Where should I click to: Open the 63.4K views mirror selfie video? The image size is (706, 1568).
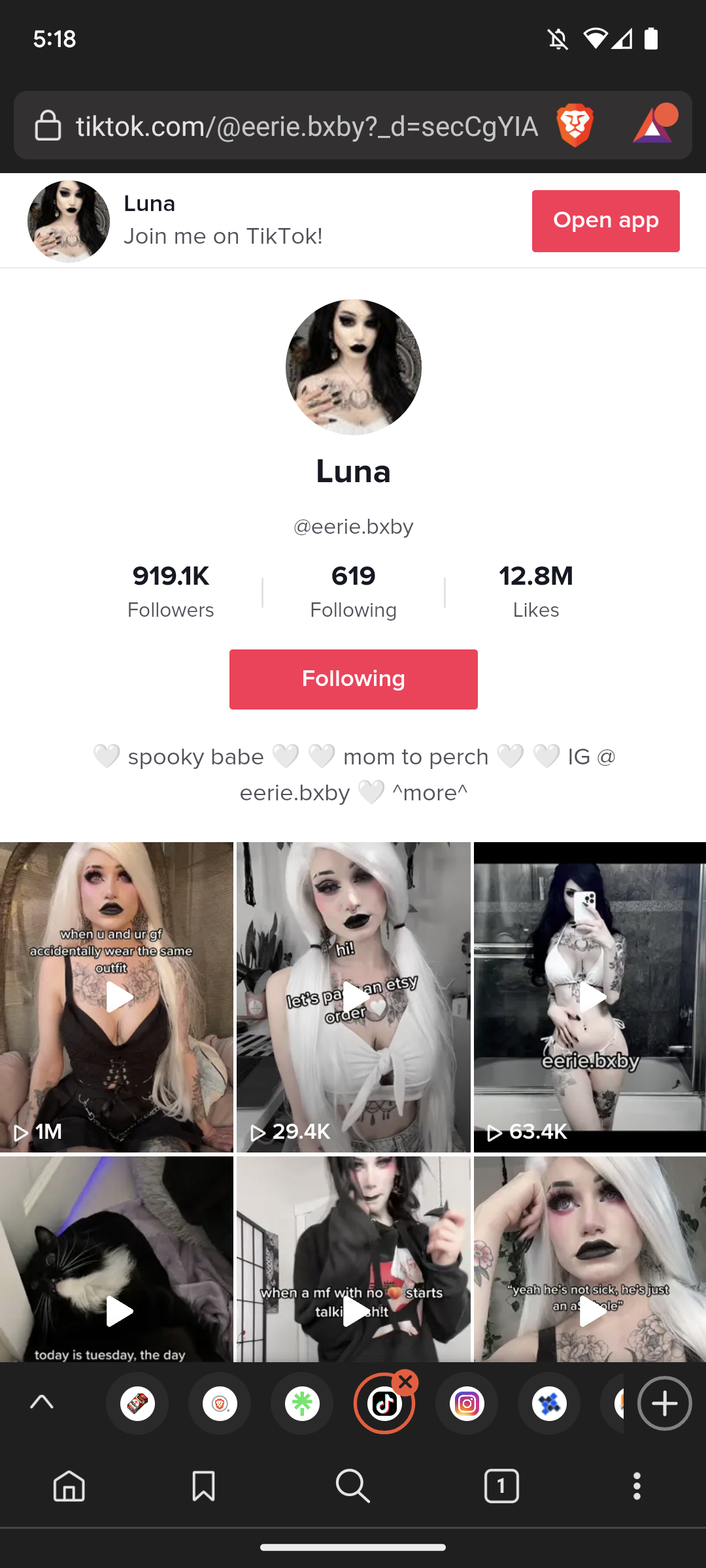coord(590,997)
